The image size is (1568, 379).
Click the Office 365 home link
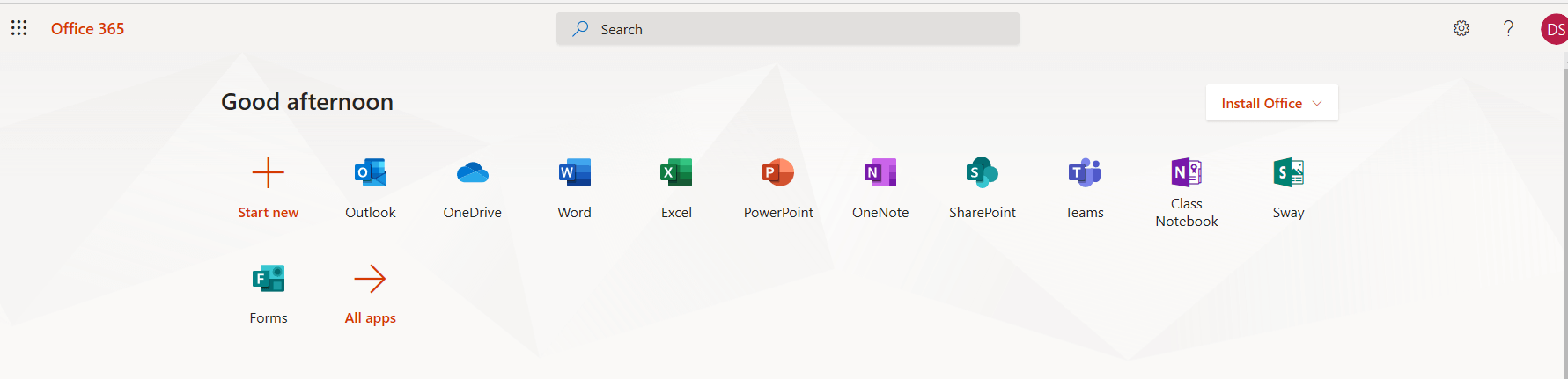coord(87,29)
